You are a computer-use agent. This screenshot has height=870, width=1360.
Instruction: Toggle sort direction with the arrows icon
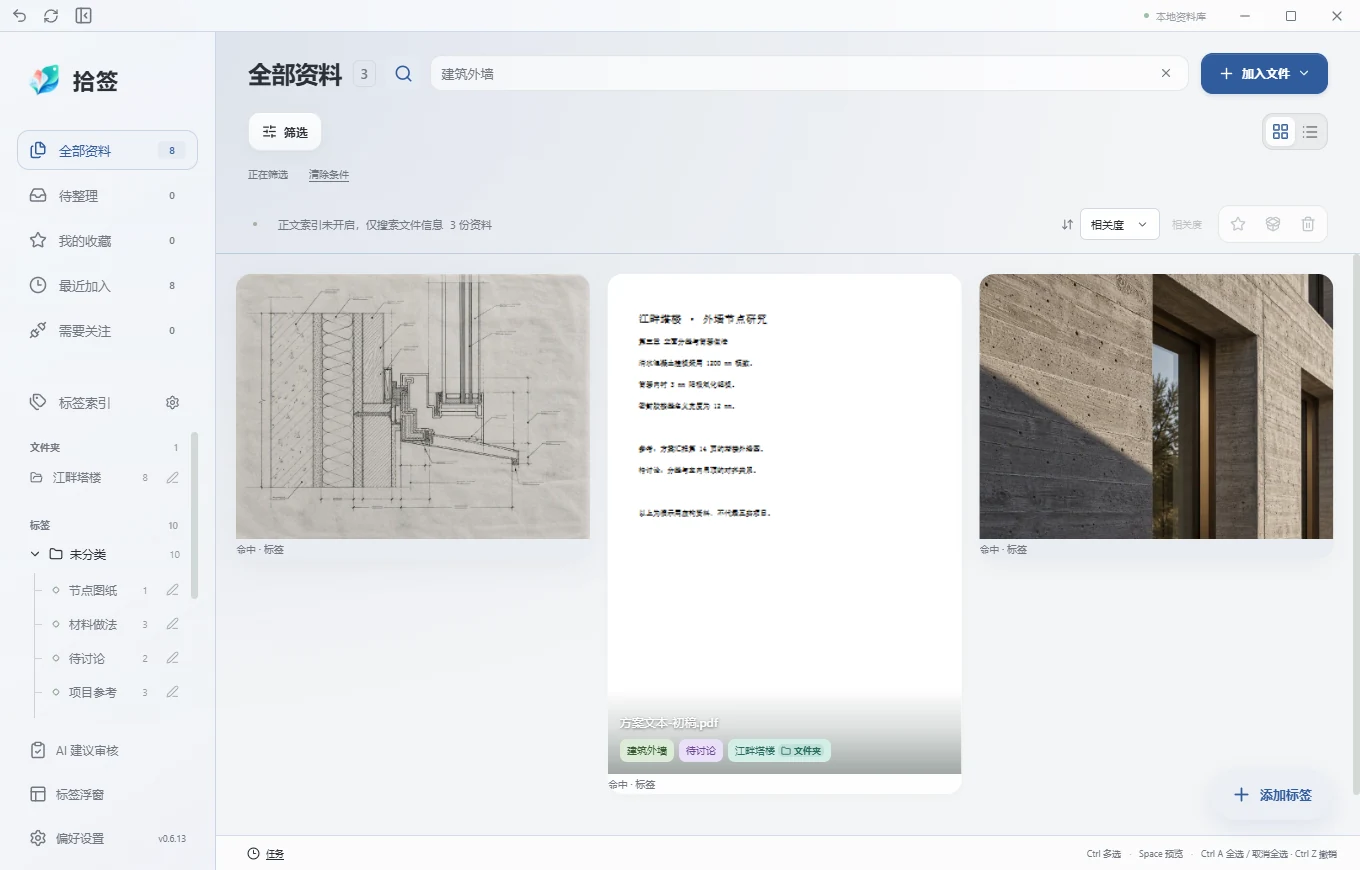(x=1067, y=225)
